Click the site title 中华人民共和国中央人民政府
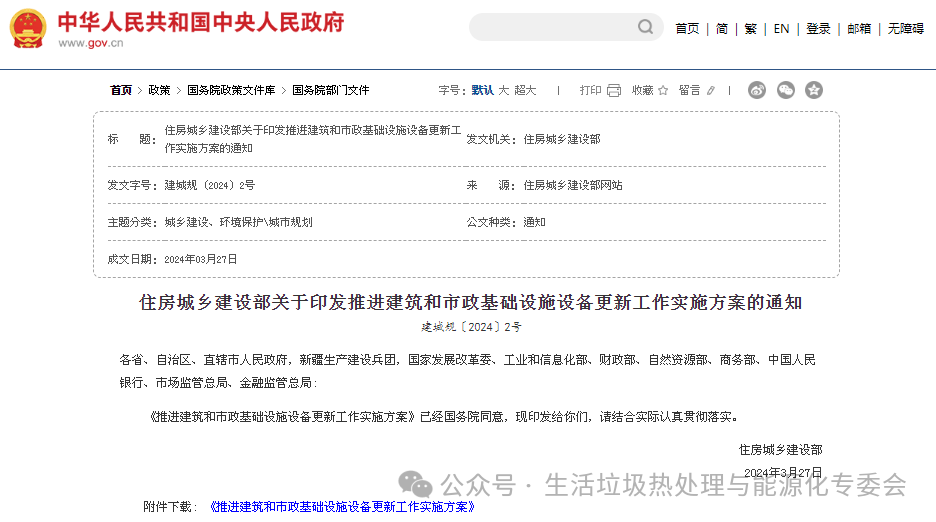This screenshot has width=936, height=522. [201, 22]
